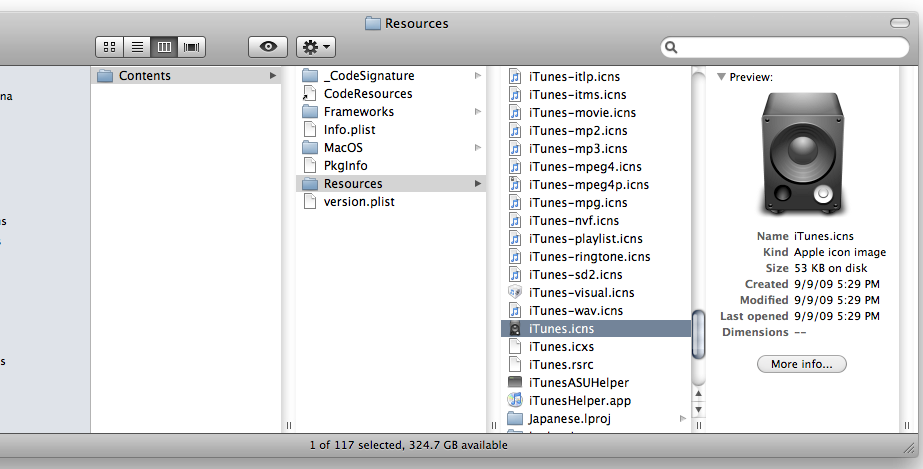Select the PkgInfo file icon
The height and width of the screenshot is (469, 923).
tap(310, 165)
